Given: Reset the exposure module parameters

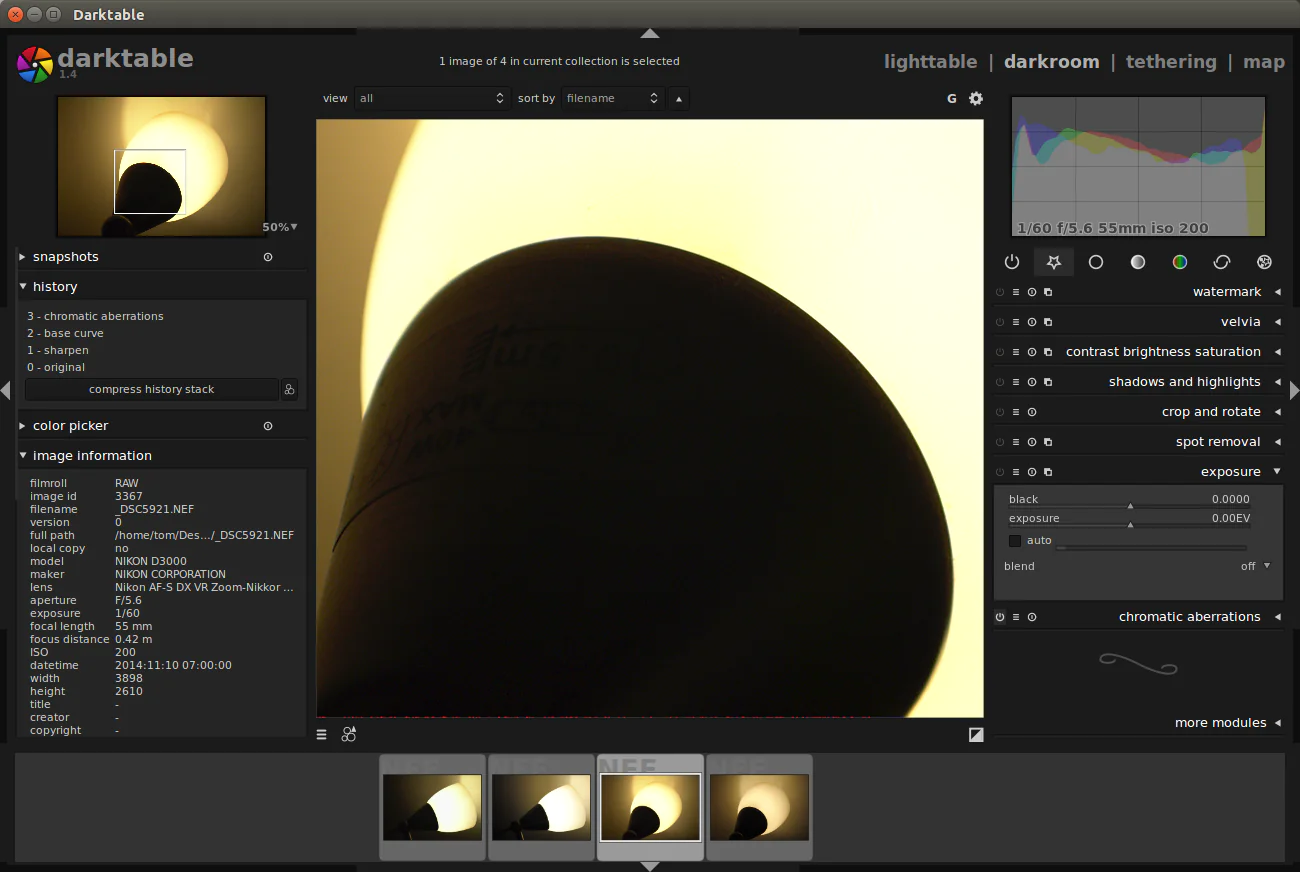Looking at the screenshot, I should pos(1032,472).
